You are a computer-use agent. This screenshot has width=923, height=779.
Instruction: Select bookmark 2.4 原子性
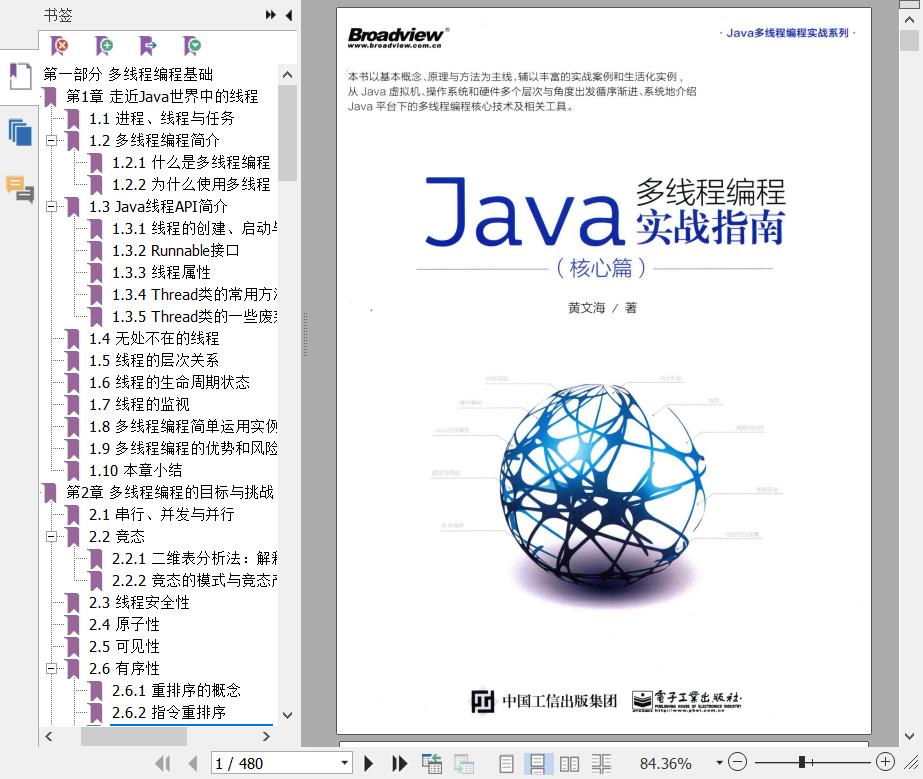click(x=124, y=625)
